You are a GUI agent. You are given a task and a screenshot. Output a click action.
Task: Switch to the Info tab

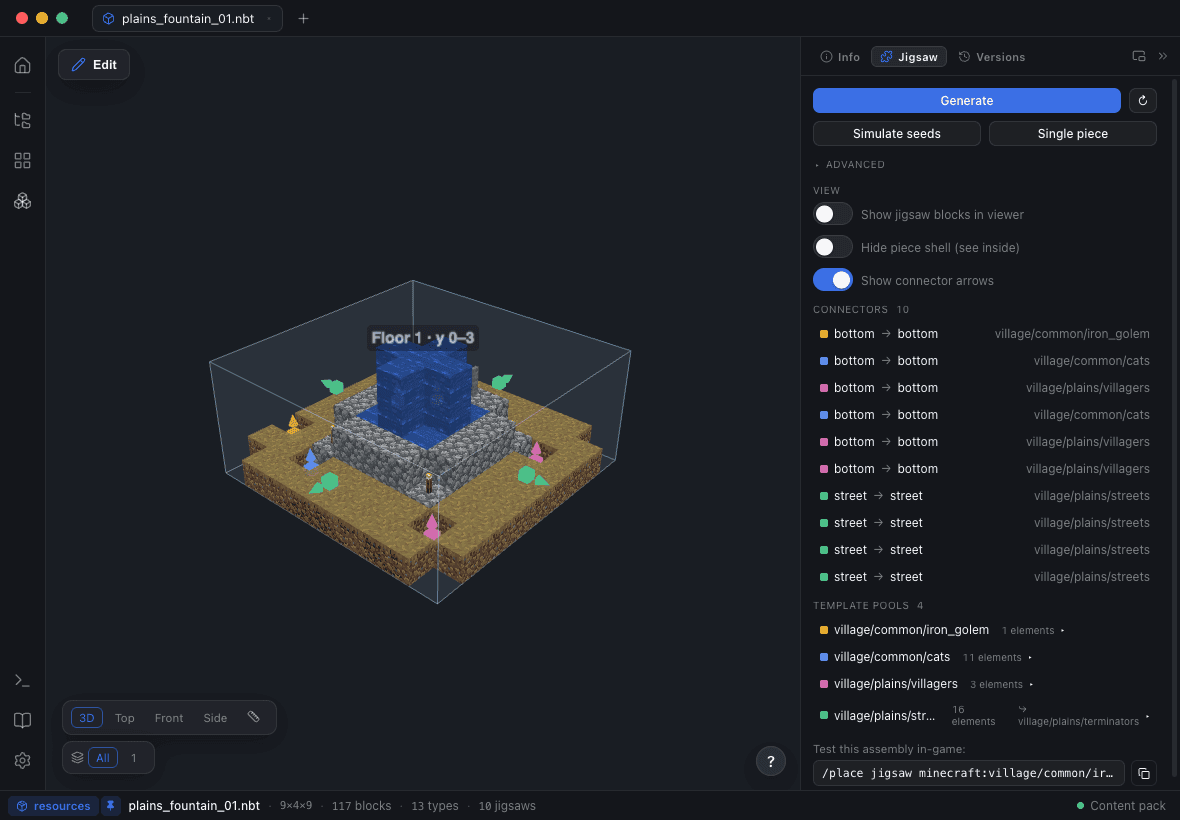(x=840, y=56)
